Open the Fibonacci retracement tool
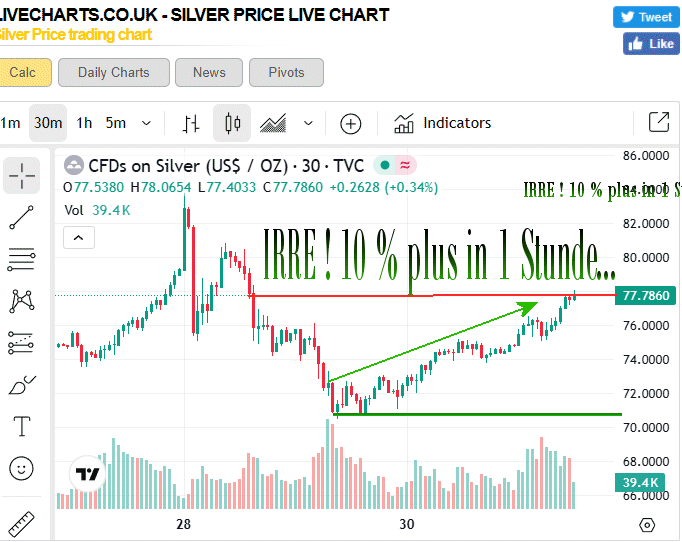This screenshot has height=542, width=682. [x=21, y=259]
